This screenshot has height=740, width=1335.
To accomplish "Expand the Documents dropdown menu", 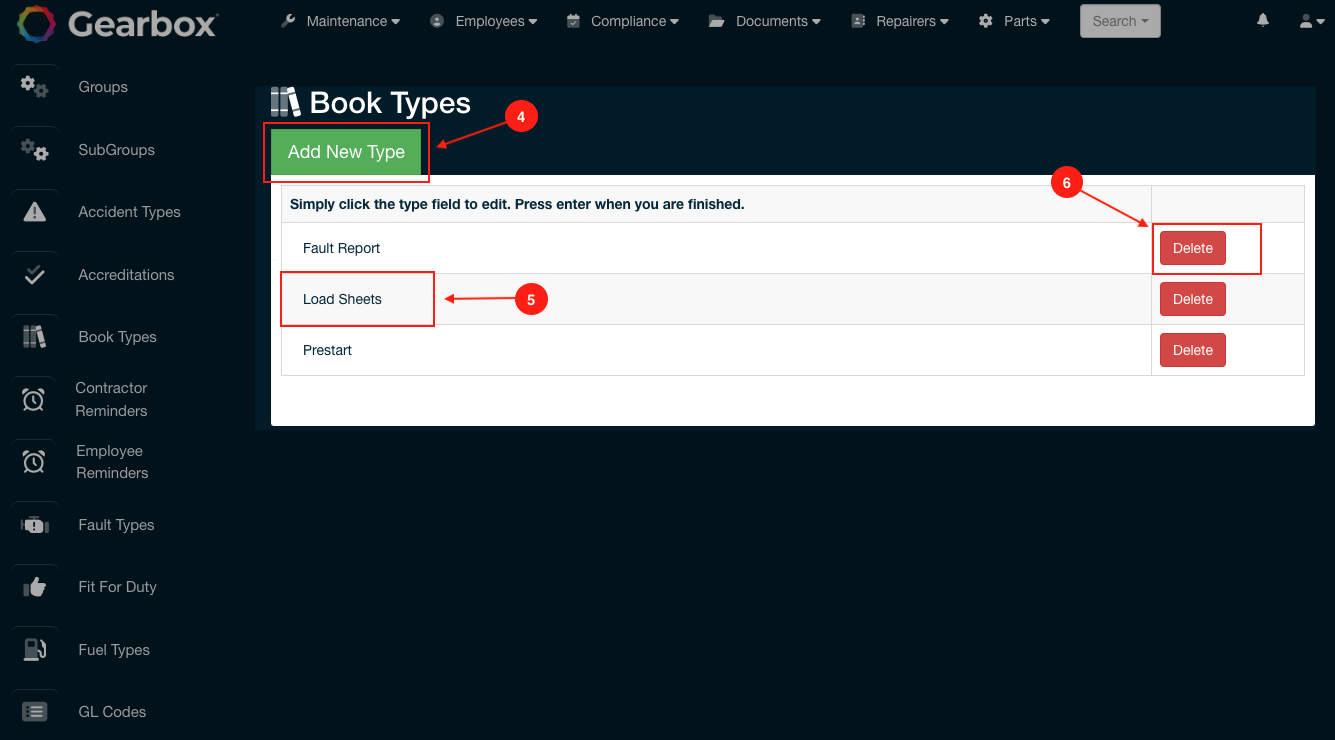I will point(778,21).
